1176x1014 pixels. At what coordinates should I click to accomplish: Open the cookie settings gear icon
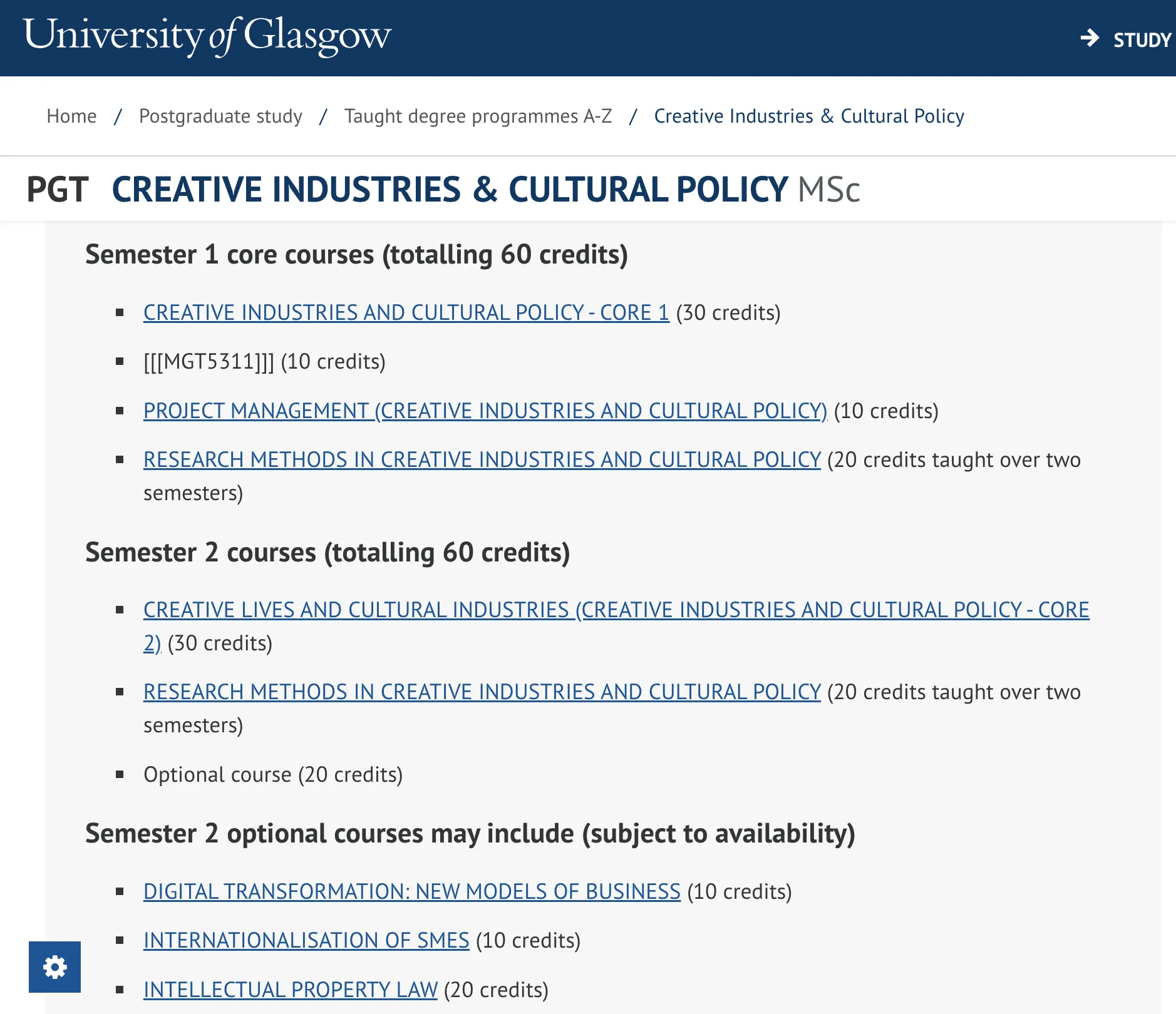(x=54, y=967)
